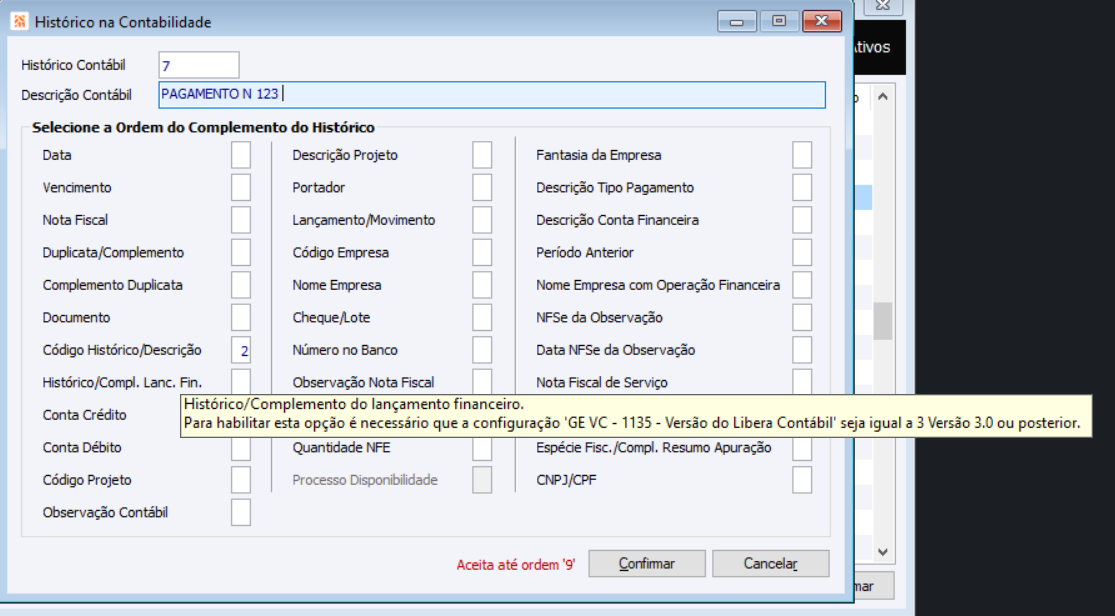The height and width of the screenshot is (616, 1115).
Task: Click the 'Descrição Contábil' label
Action: click(x=76, y=95)
